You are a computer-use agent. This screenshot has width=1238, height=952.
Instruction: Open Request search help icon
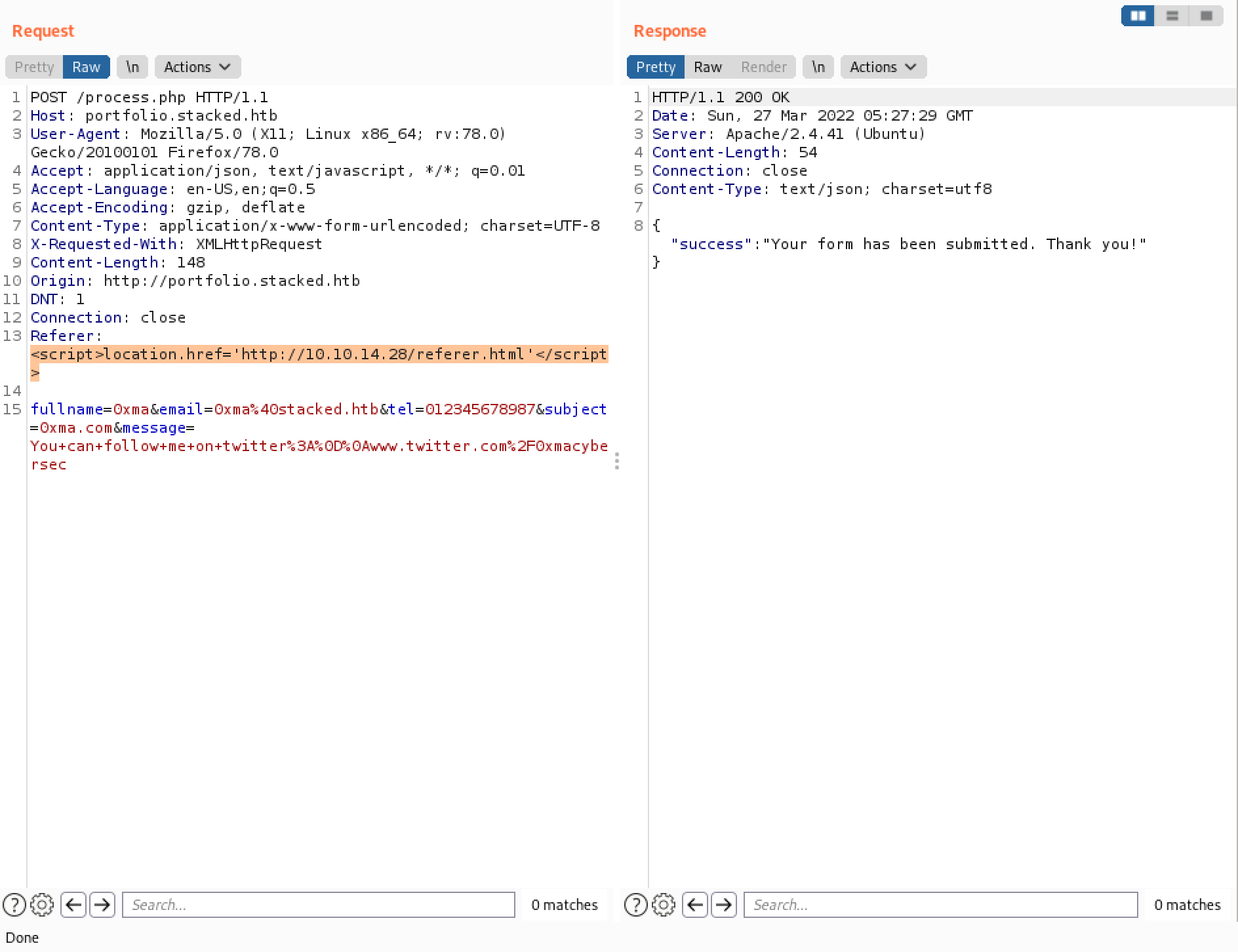click(14, 905)
